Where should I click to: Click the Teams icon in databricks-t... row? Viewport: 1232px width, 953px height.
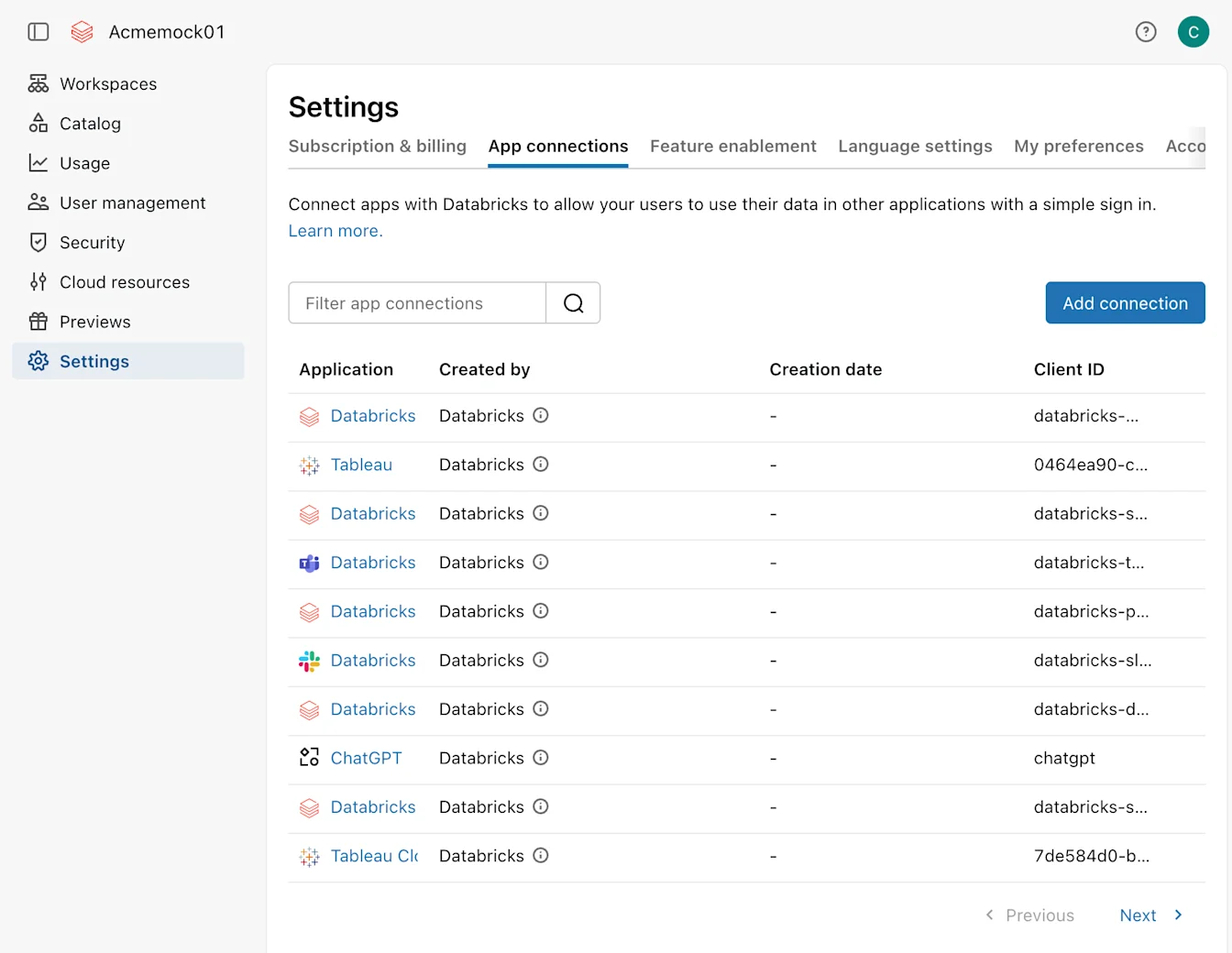coord(310,563)
